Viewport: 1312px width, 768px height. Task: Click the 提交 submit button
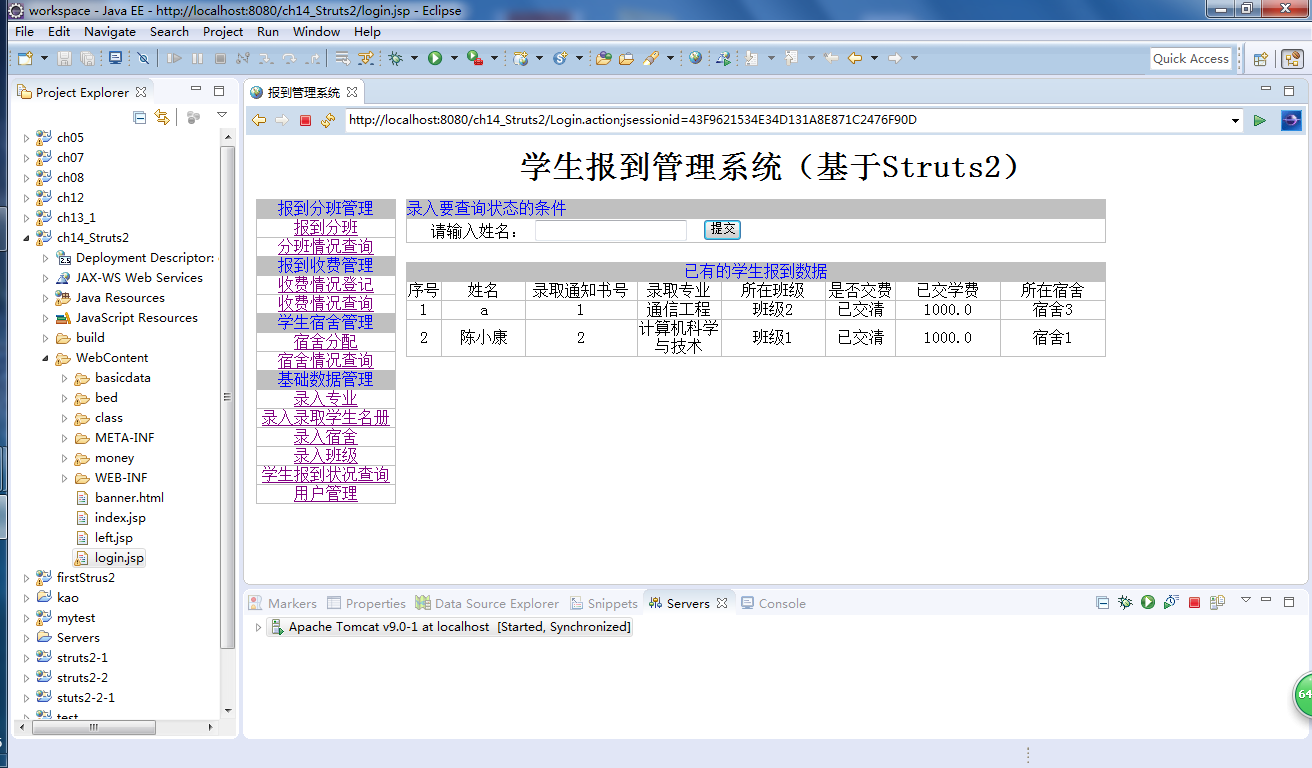coord(722,229)
